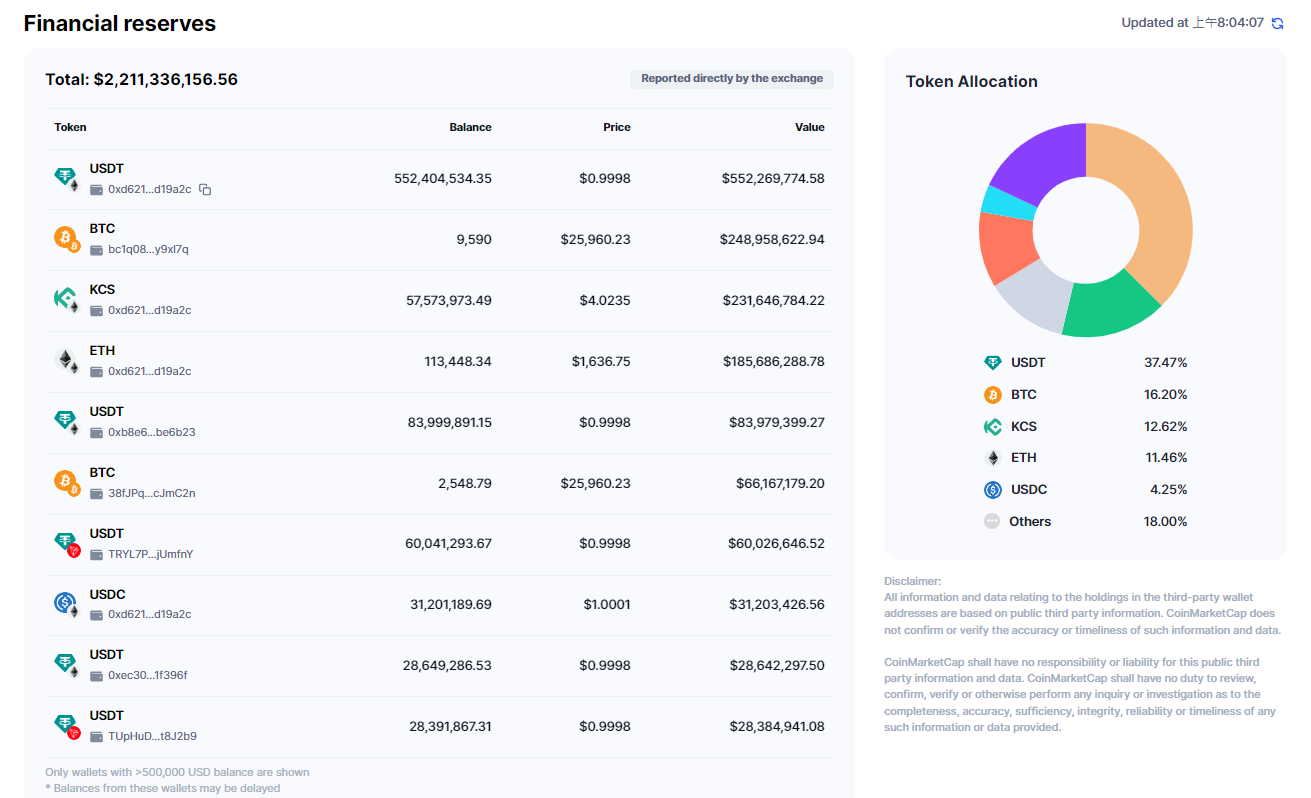Select the peach USDT segment of the donut chart
1311x798 pixels.
[x=1160, y=200]
